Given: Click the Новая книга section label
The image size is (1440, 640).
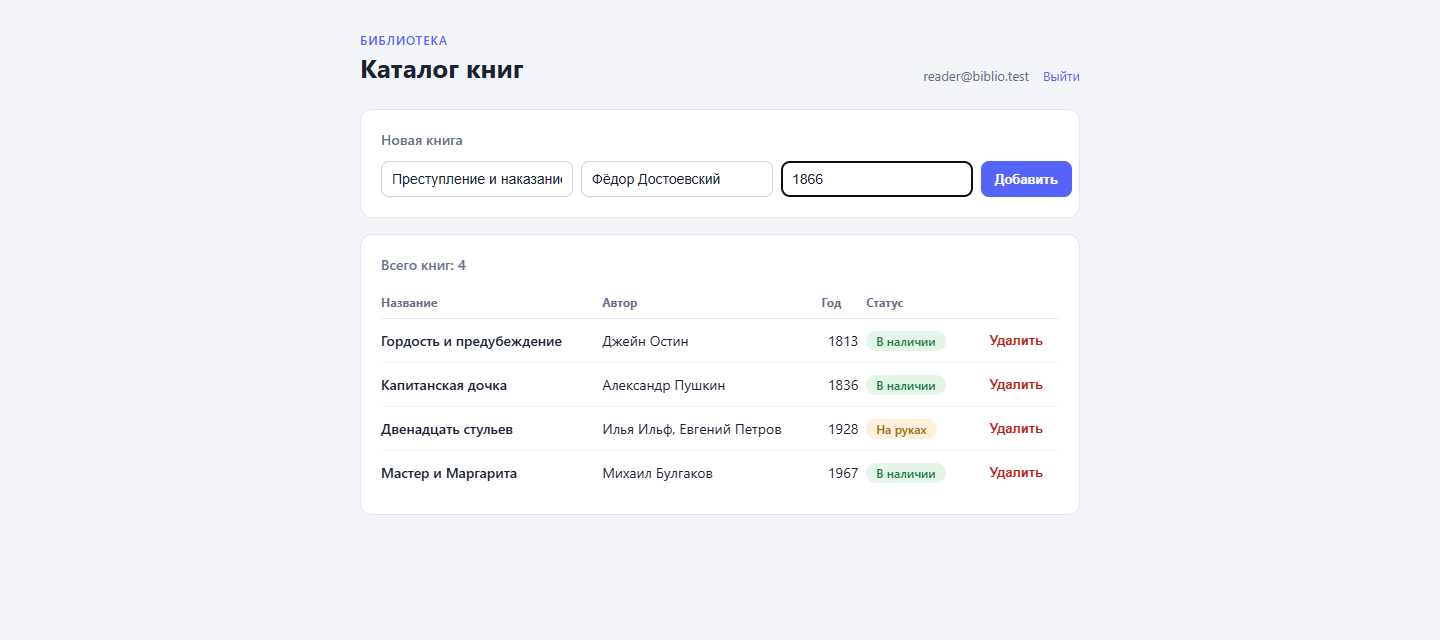Looking at the screenshot, I should click(x=422, y=140).
